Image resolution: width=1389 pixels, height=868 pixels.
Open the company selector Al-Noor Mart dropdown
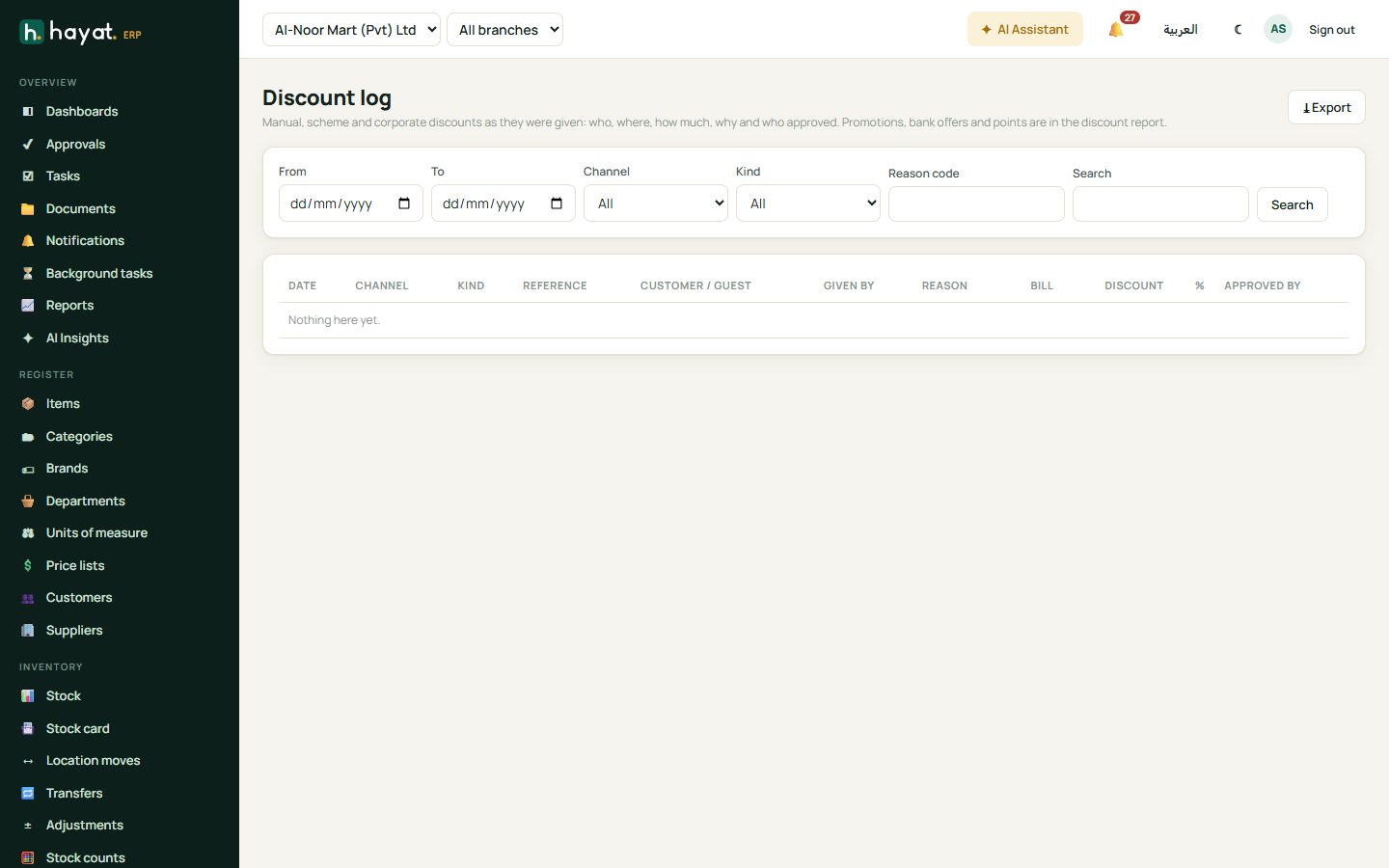click(x=351, y=29)
